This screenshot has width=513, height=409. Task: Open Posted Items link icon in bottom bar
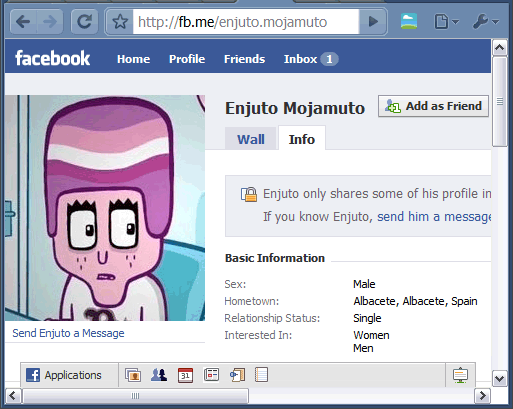[x=237, y=375]
